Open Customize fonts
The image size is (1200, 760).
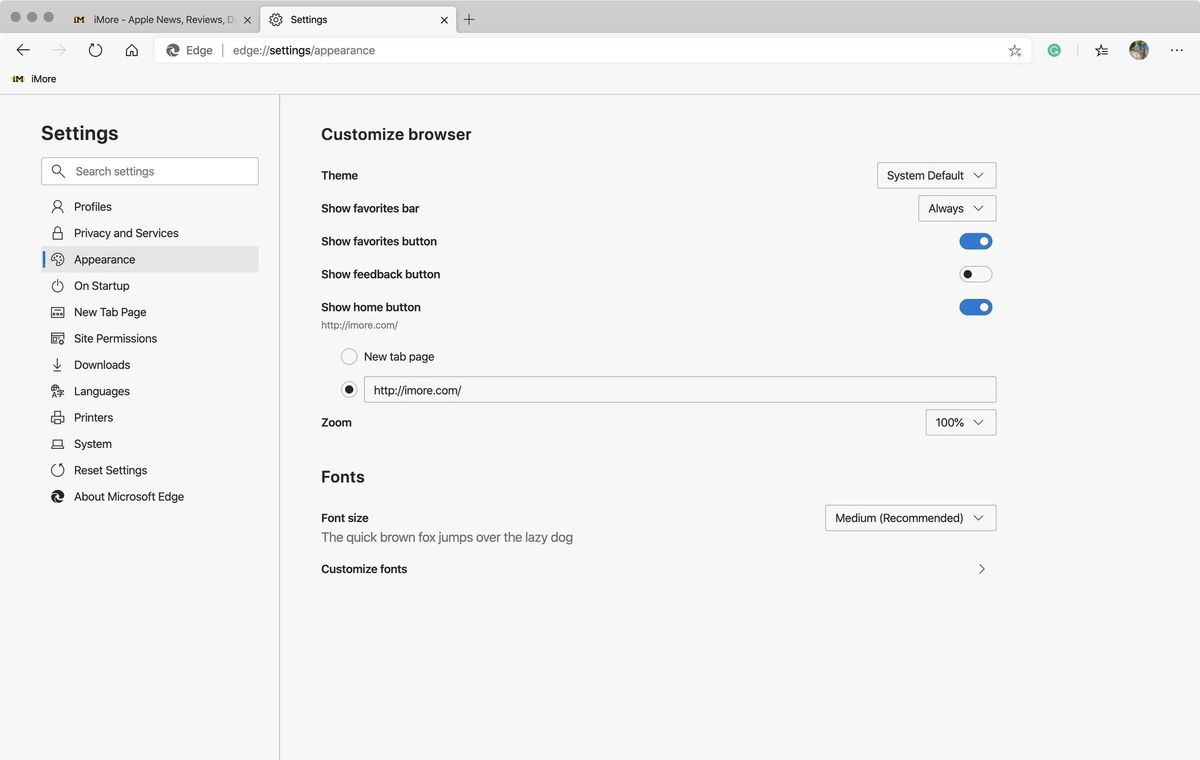(x=650, y=568)
